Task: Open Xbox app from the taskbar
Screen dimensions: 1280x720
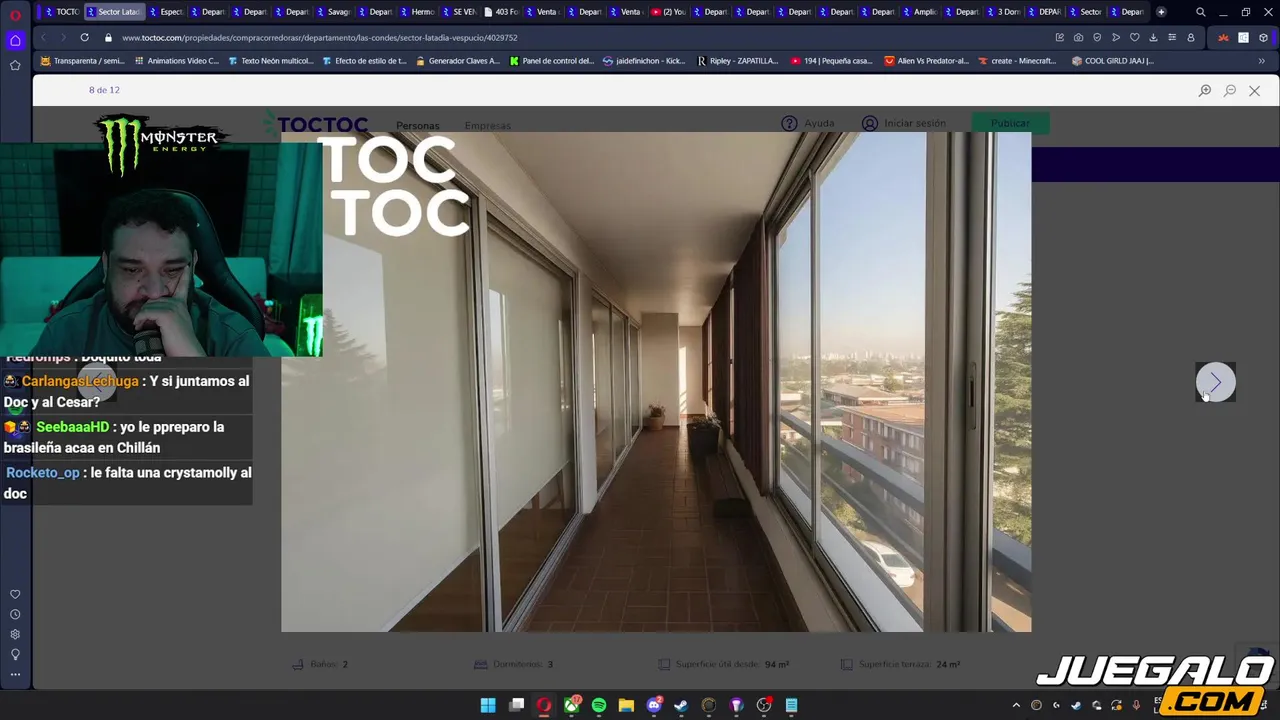Action: (x=572, y=705)
